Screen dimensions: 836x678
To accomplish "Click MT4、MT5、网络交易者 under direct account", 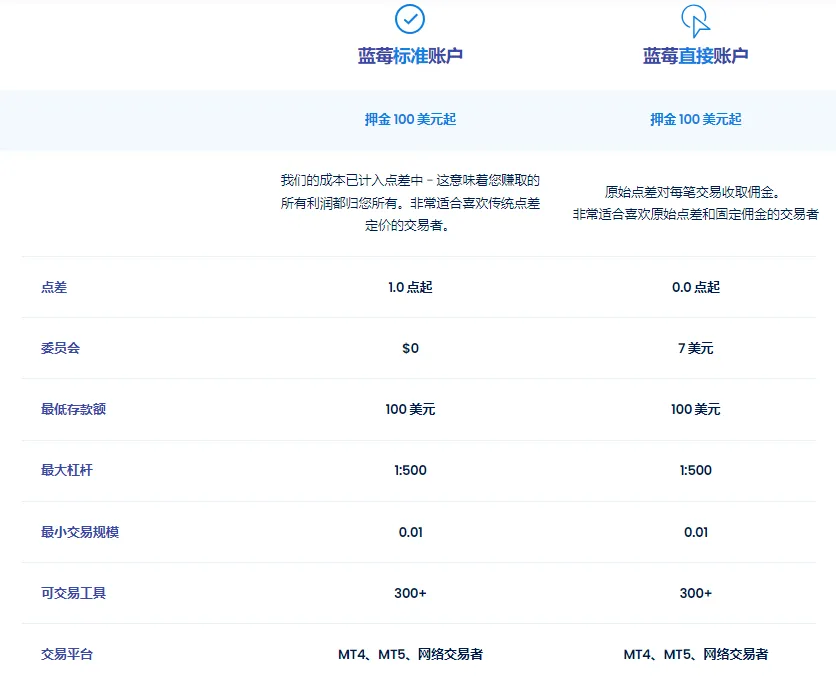I will click(x=695, y=654).
